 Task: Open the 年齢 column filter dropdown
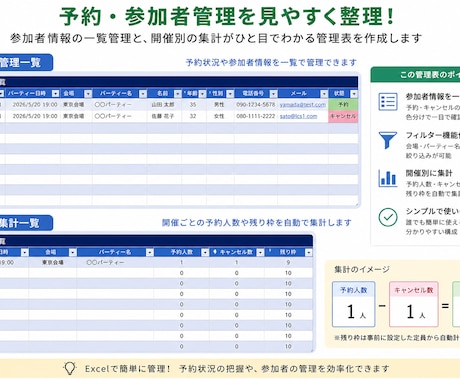202,94
